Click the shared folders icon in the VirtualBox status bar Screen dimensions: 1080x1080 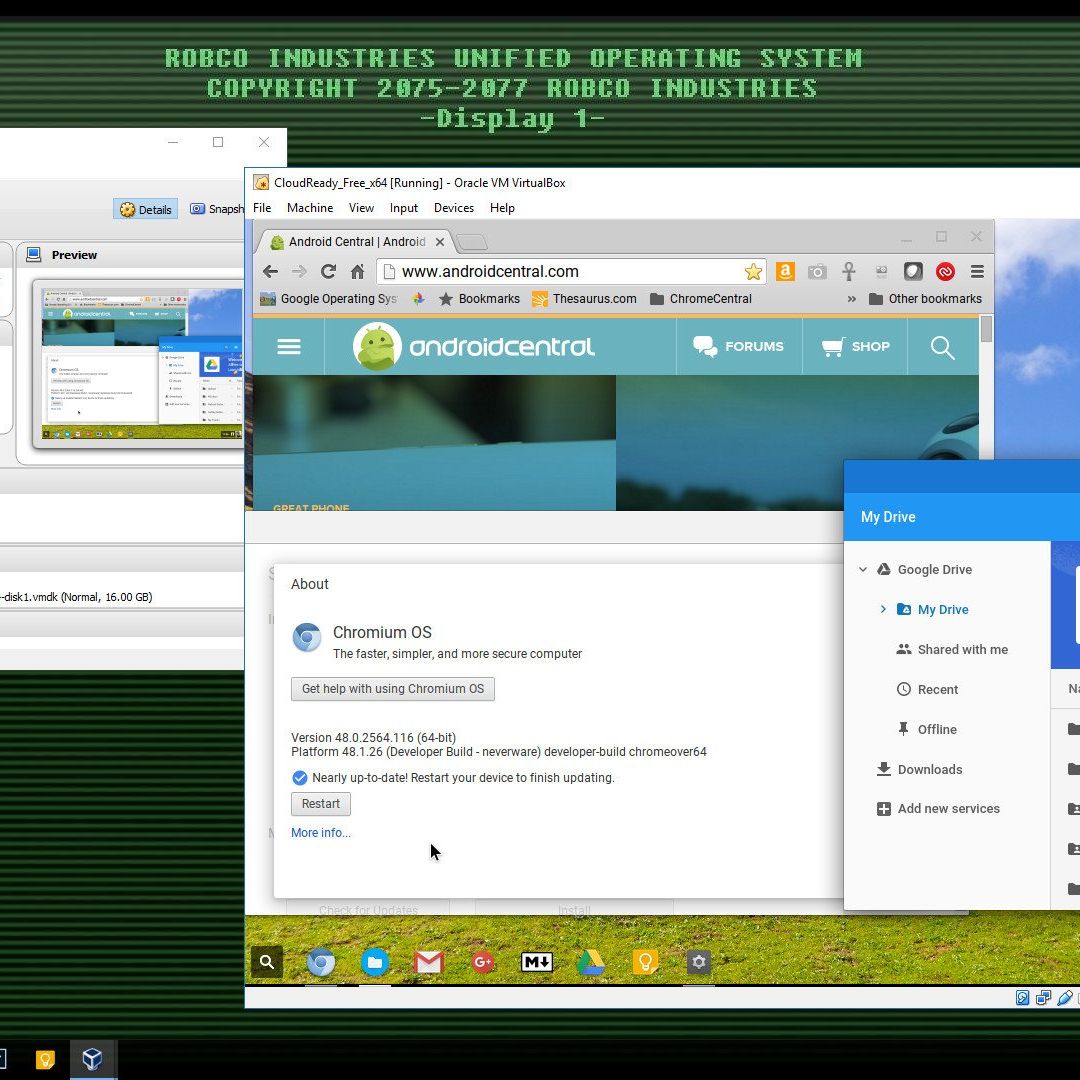pyautogui.click(x=1043, y=998)
